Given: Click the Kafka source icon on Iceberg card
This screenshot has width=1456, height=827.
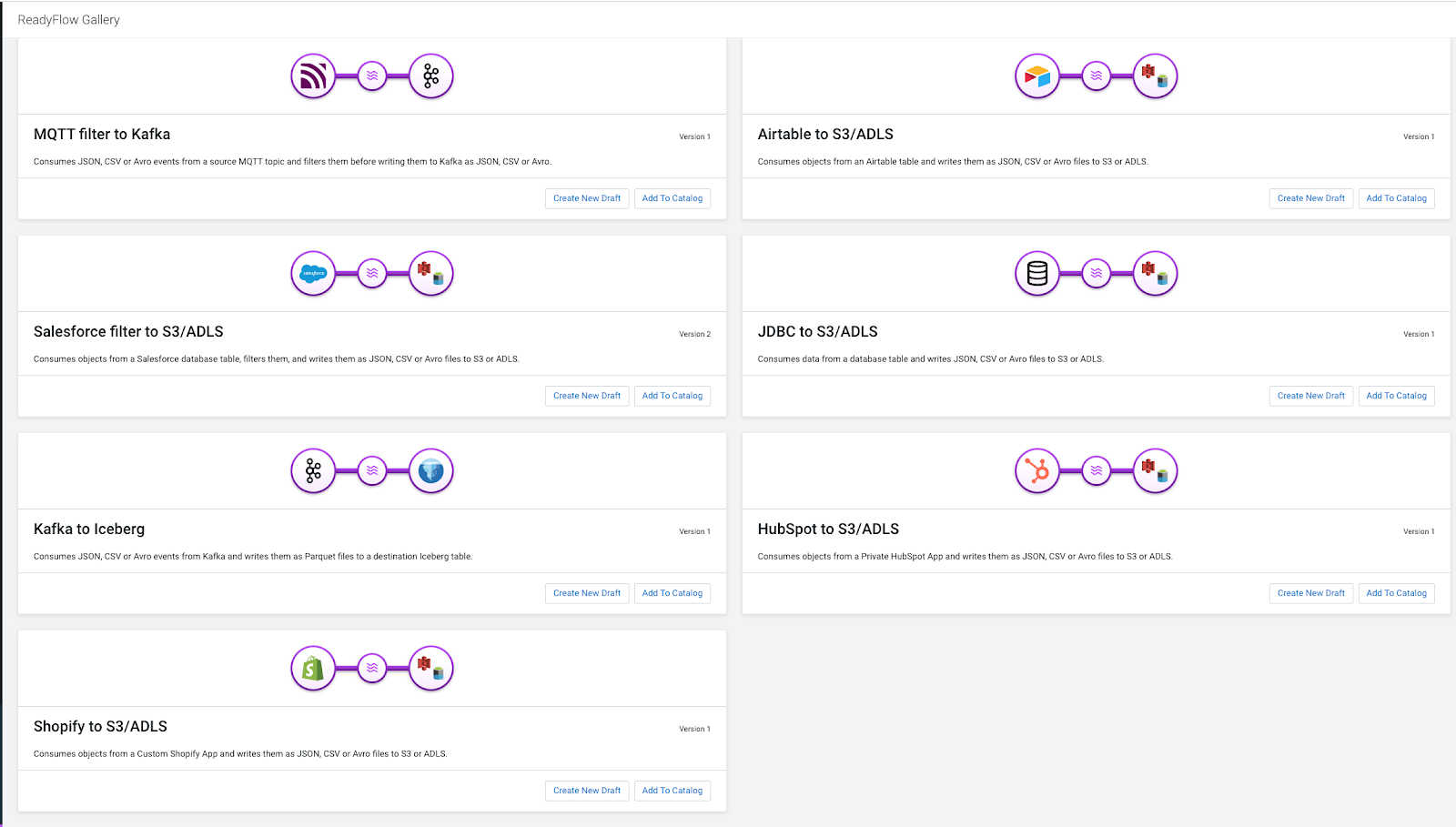Looking at the screenshot, I should 313,471.
